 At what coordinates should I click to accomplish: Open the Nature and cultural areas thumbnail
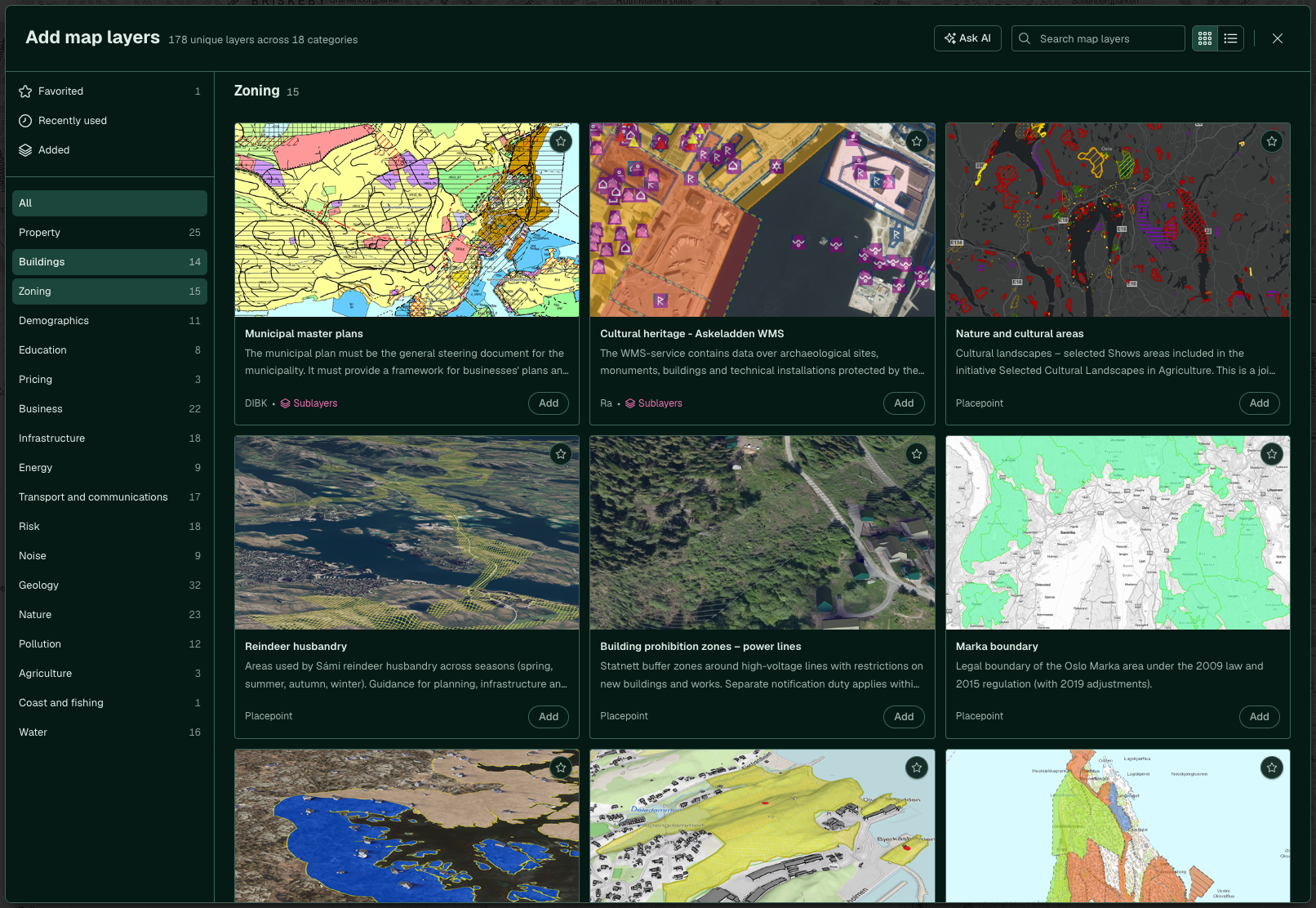click(1118, 220)
